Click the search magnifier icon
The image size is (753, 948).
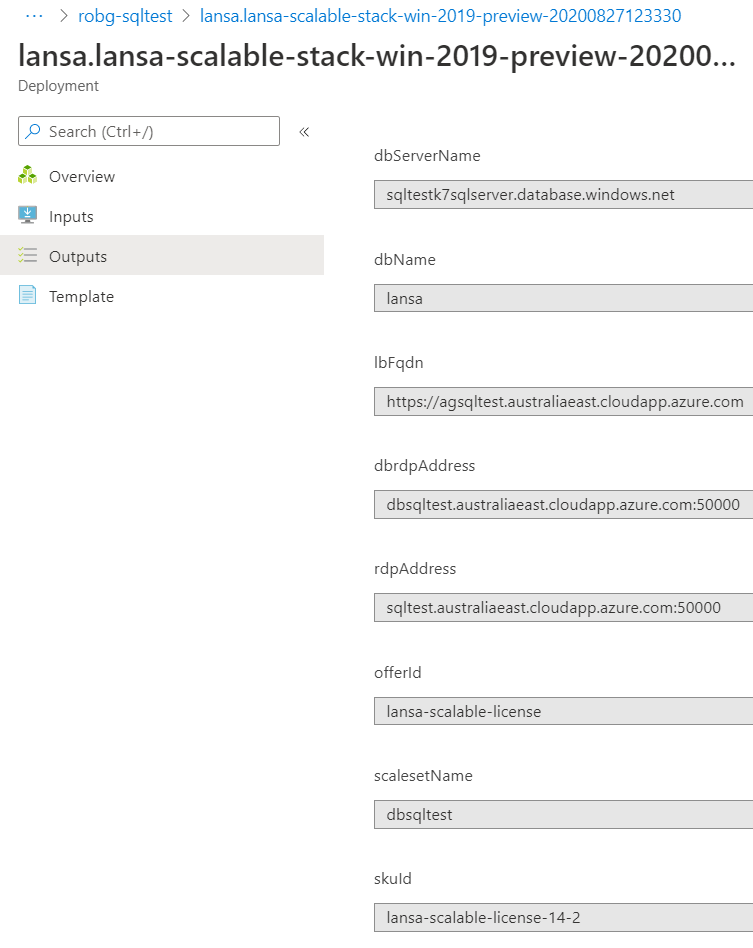tap(33, 131)
